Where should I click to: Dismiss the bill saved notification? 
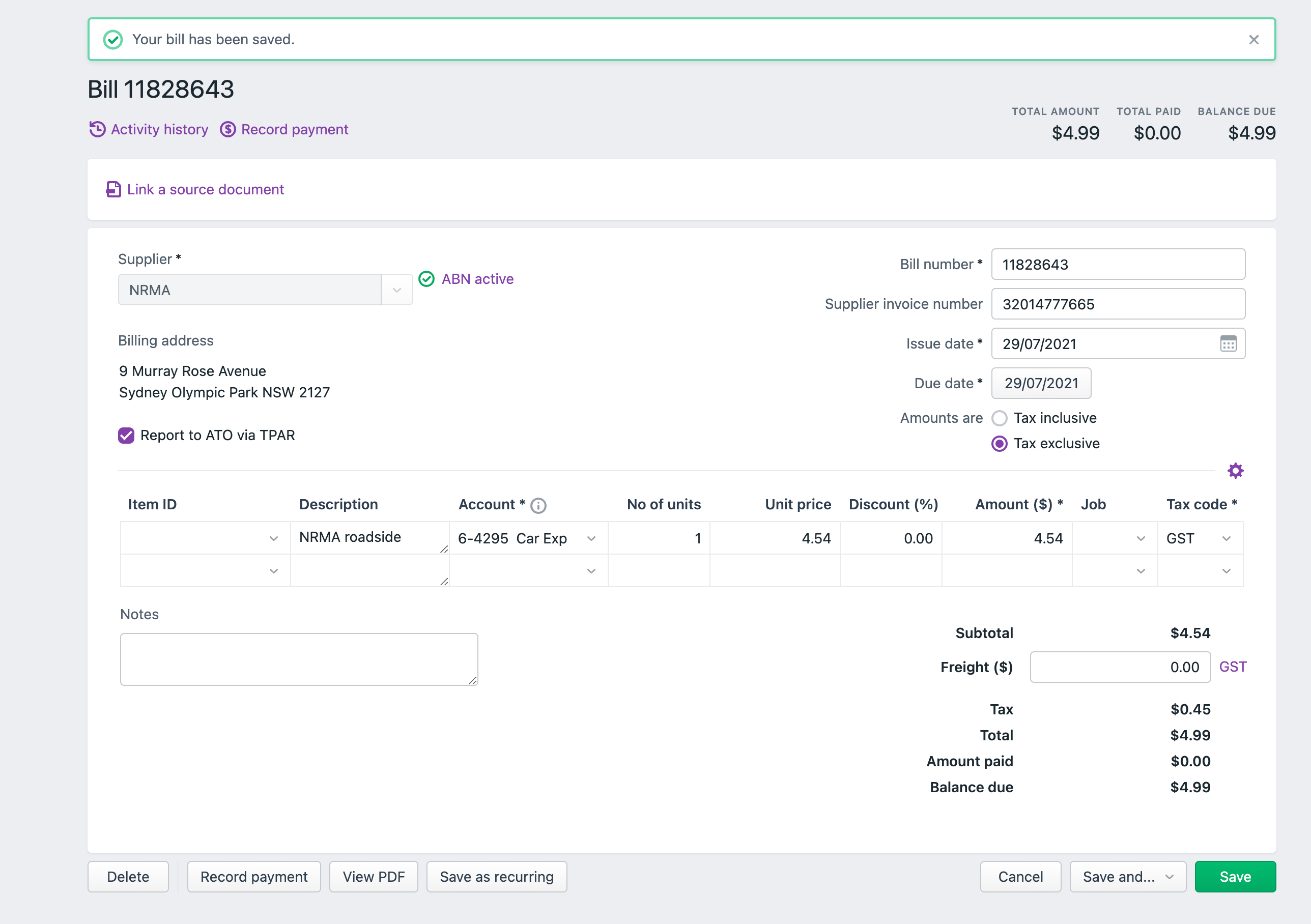click(x=1253, y=39)
